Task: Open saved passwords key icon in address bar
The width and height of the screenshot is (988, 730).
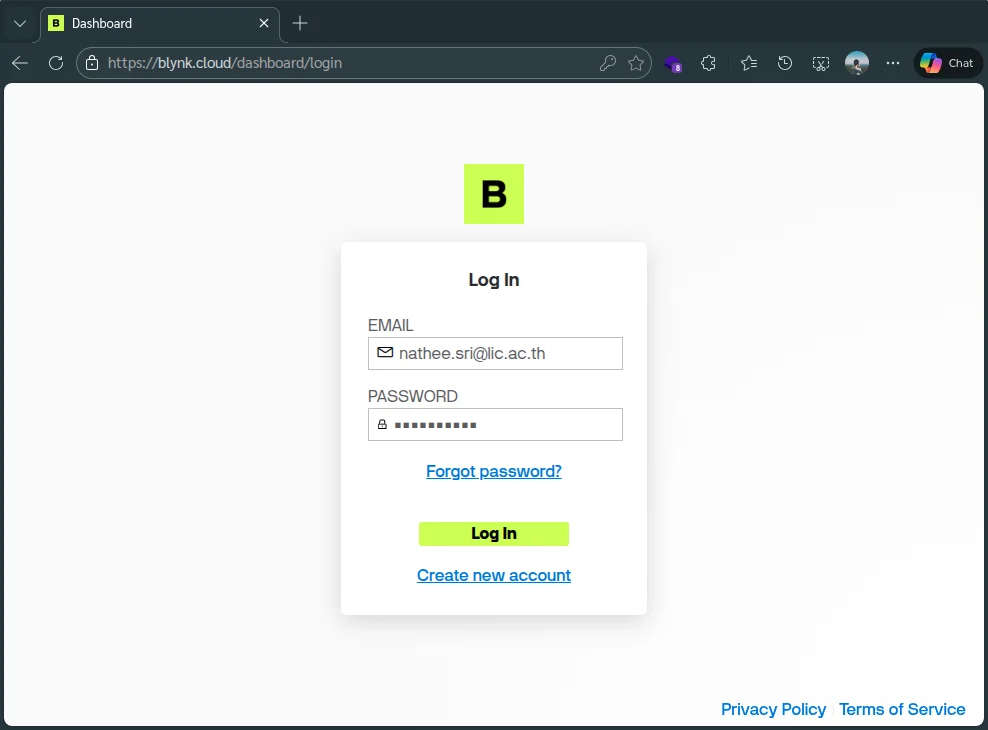Action: 607,63
